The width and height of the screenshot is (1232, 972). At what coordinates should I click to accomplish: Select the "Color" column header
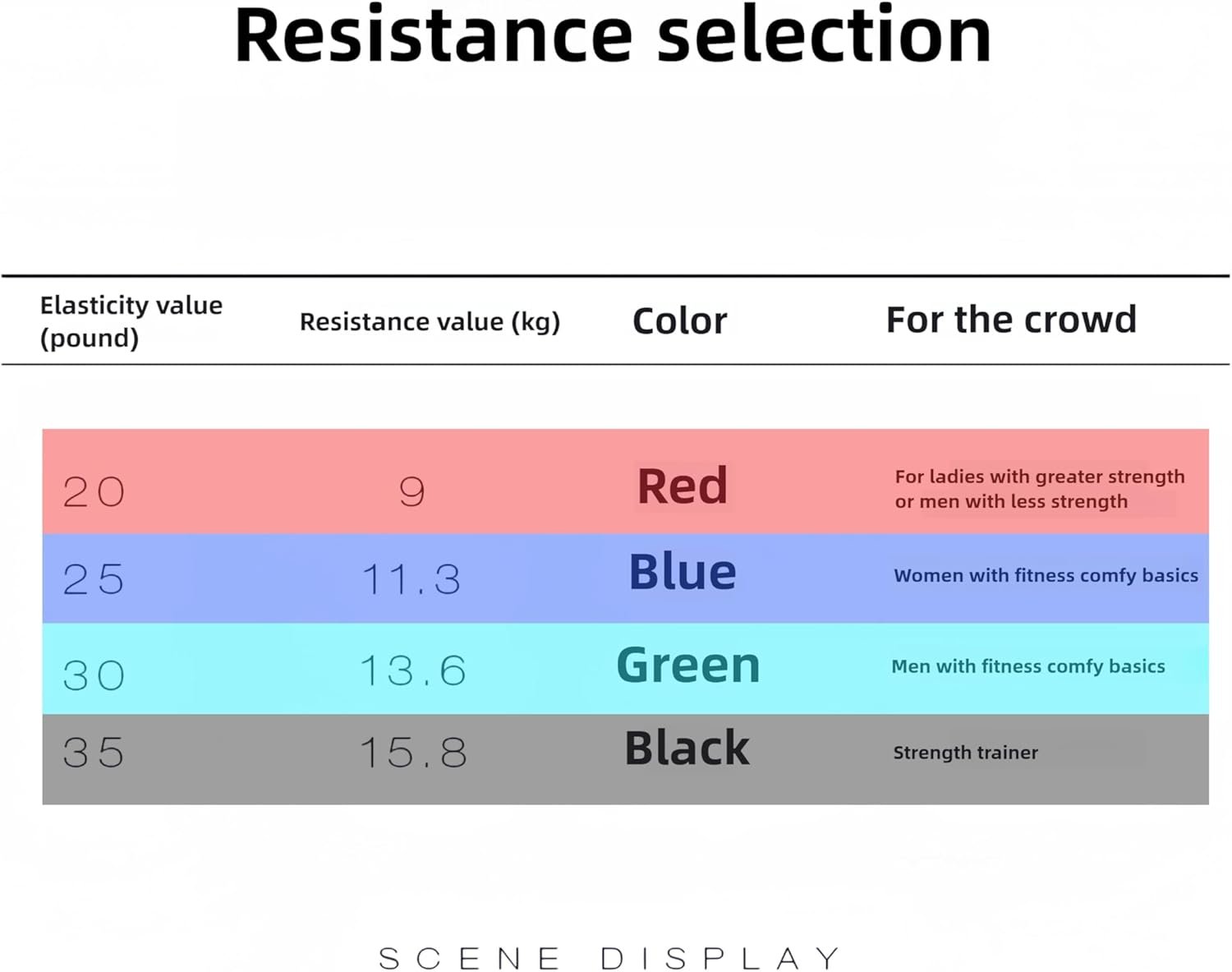click(x=679, y=320)
